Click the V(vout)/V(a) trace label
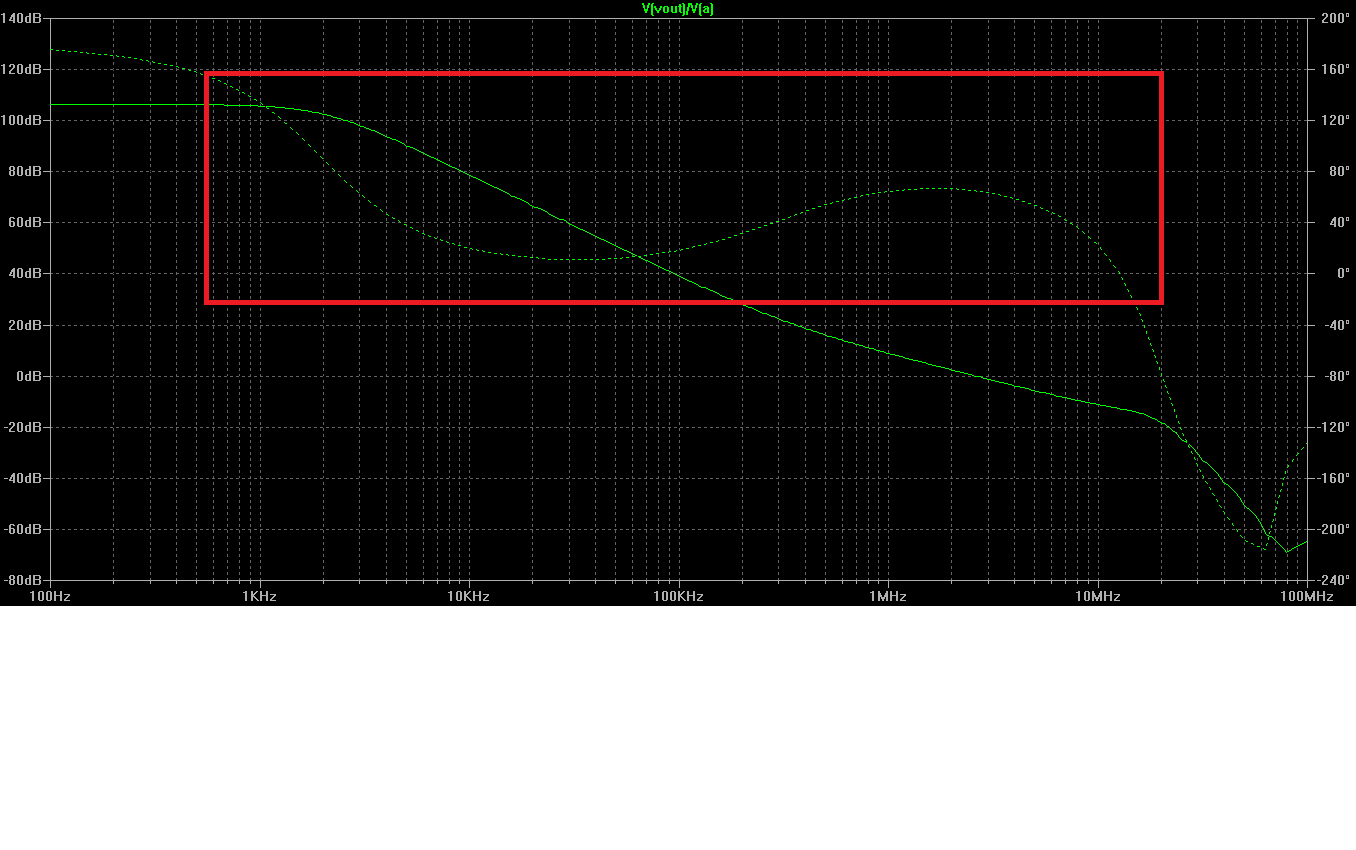Viewport: 1356px width, 850px height. (x=678, y=8)
